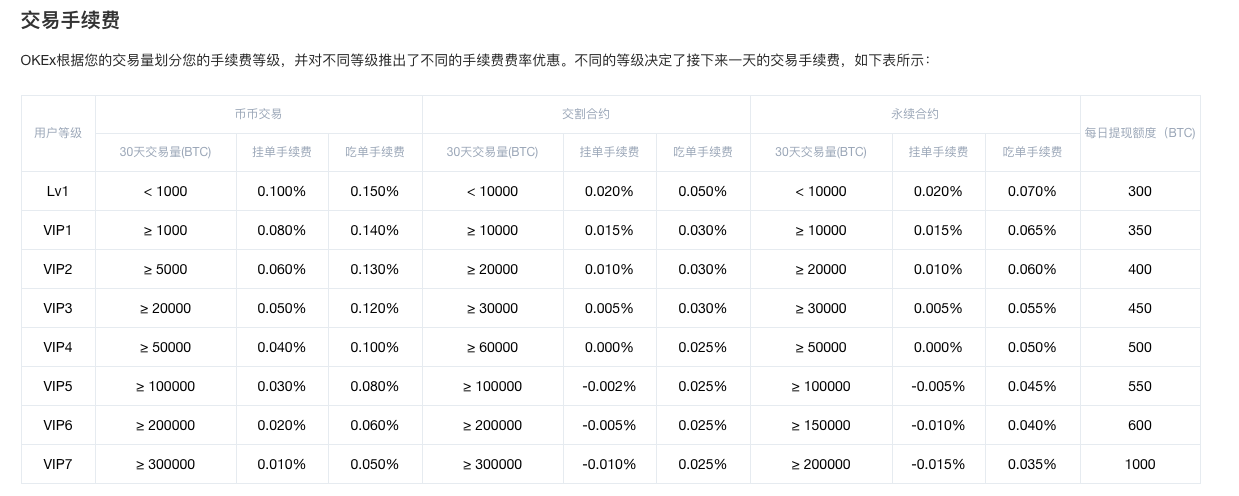Click the Lv1 daily withdrawal limit 300
Screen dimensions: 1239x496
click(x=1140, y=191)
